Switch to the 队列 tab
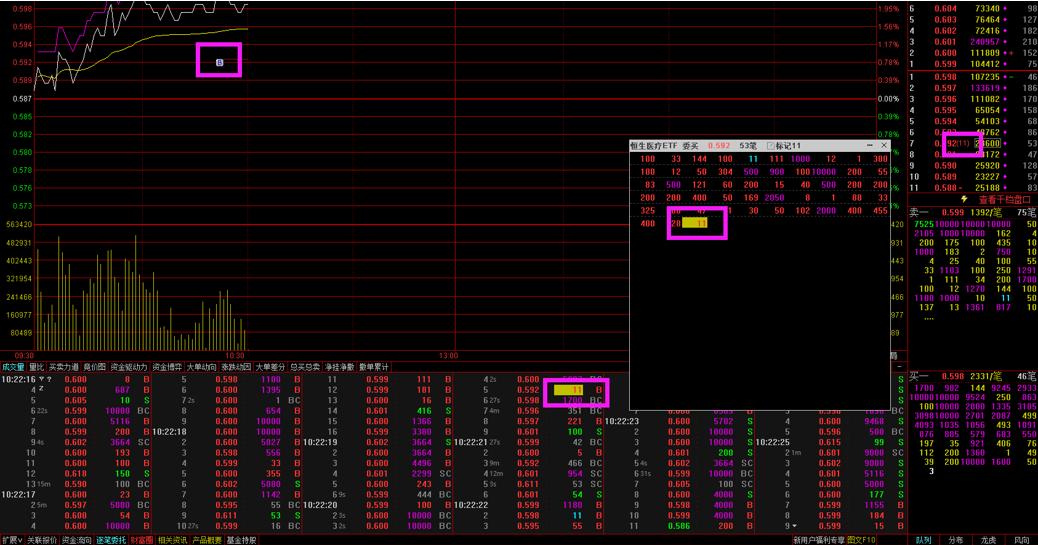Viewport: 1038px width, 545px height. pos(923,540)
